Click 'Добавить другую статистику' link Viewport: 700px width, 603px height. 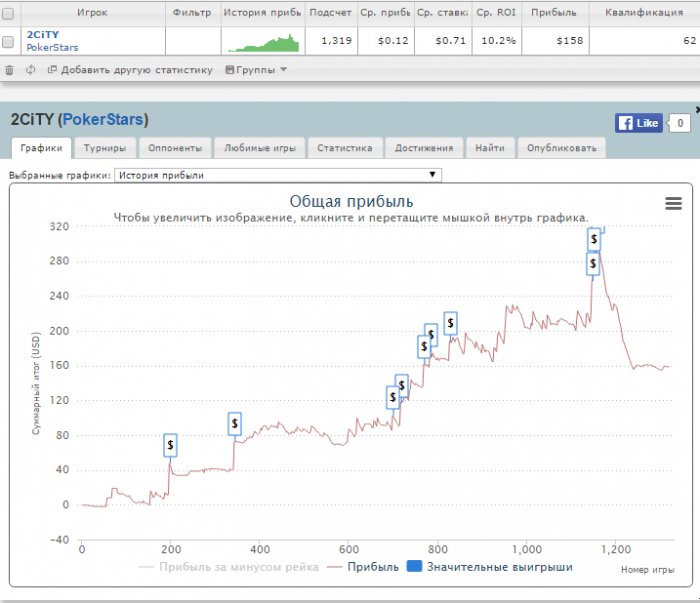(x=130, y=70)
